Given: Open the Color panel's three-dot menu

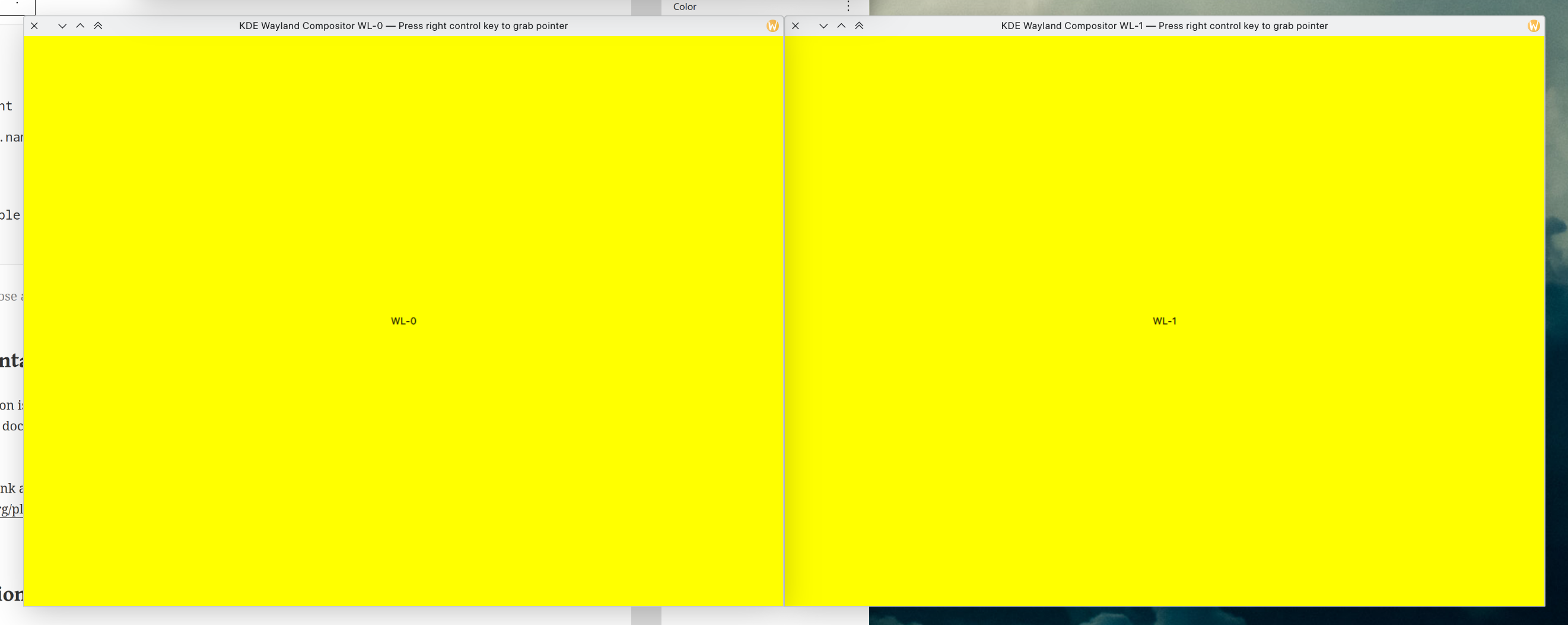Looking at the screenshot, I should click(848, 7).
